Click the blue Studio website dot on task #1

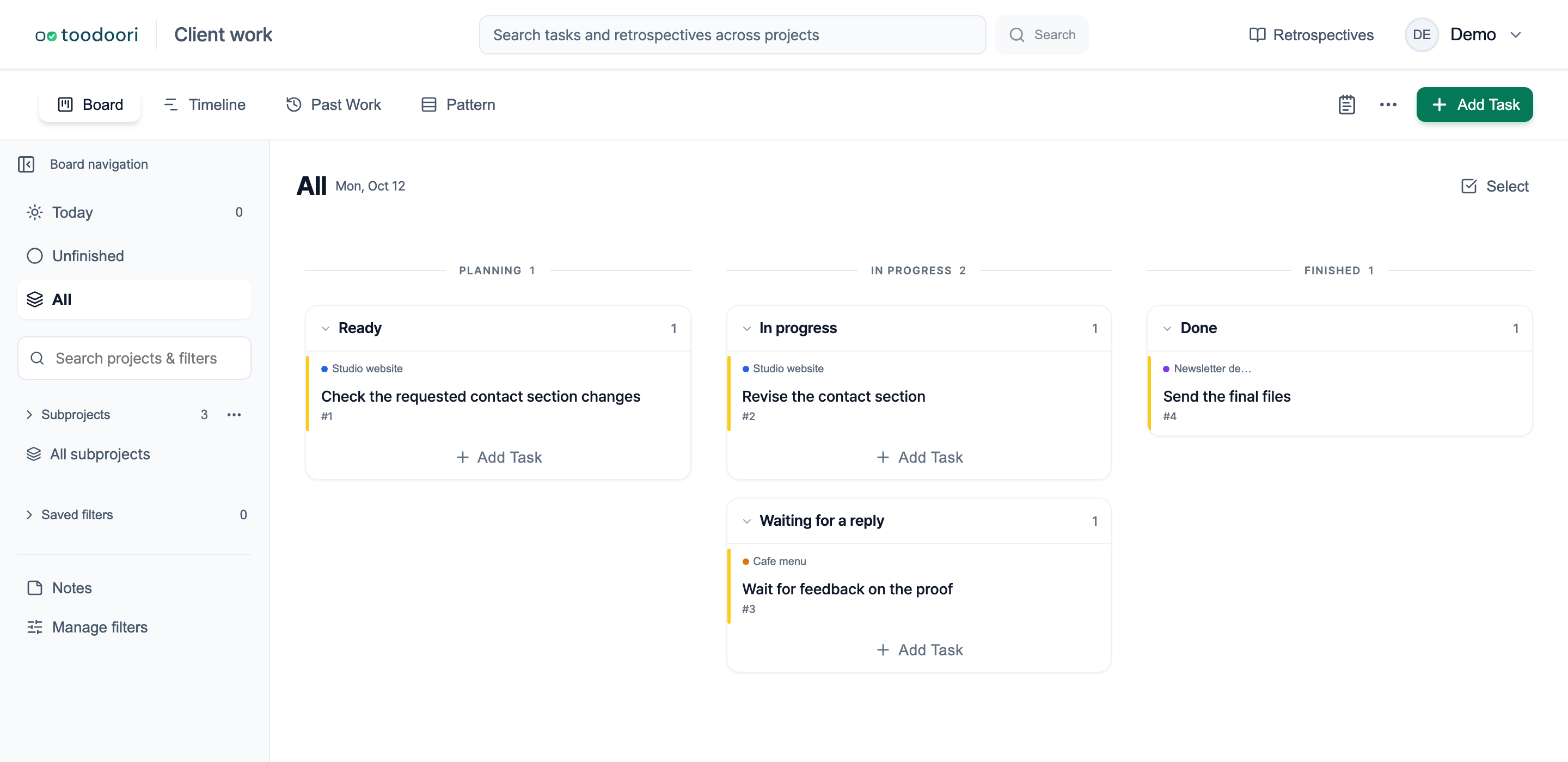tap(324, 369)
